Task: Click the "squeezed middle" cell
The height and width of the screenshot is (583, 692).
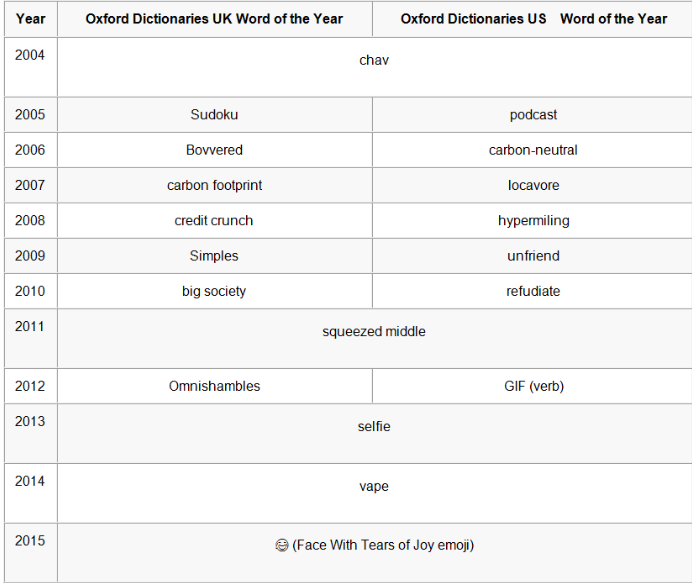Action: [373, 331]
